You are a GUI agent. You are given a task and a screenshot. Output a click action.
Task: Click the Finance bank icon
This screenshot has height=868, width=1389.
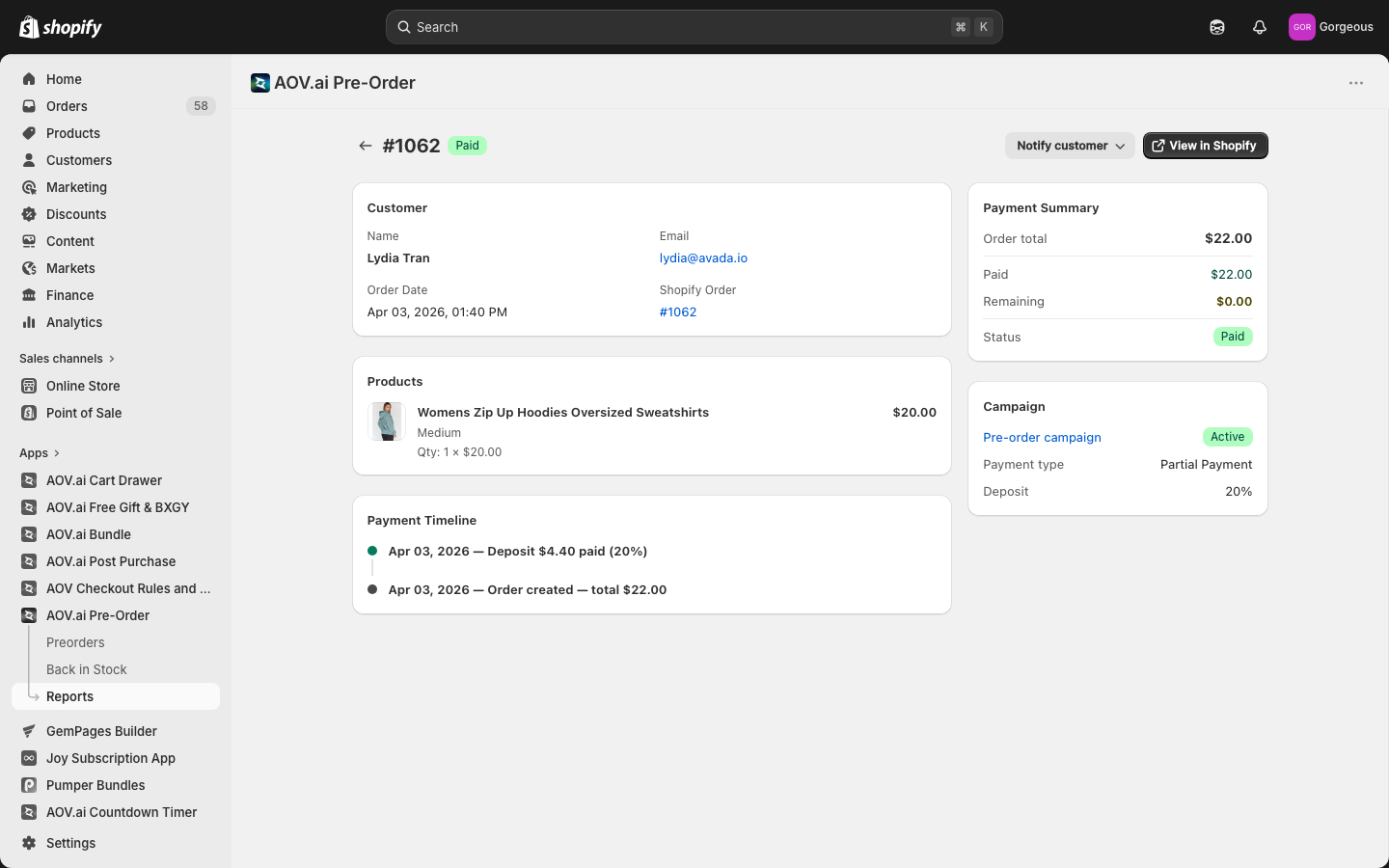pos(29,295)
